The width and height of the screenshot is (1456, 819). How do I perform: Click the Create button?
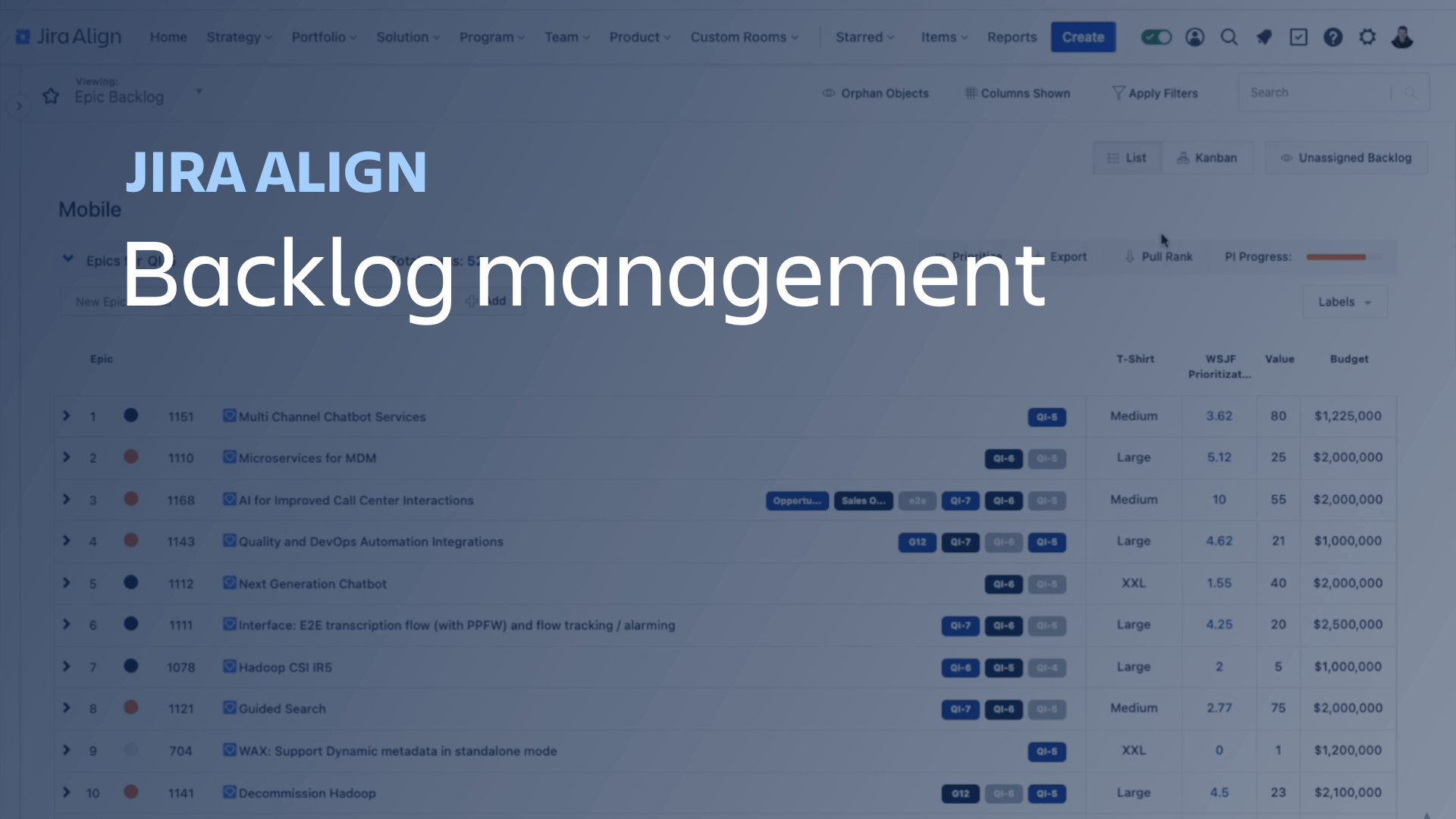click(x=1083, y=37)
